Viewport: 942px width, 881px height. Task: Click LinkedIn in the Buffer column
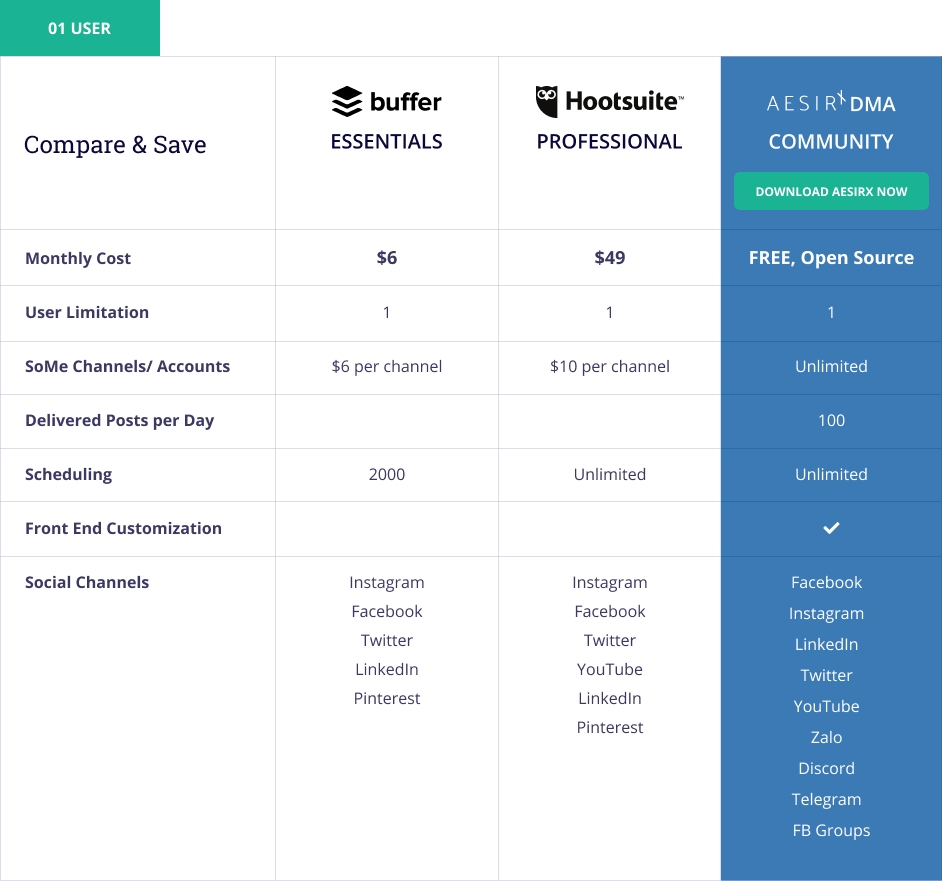pos(386,669)
